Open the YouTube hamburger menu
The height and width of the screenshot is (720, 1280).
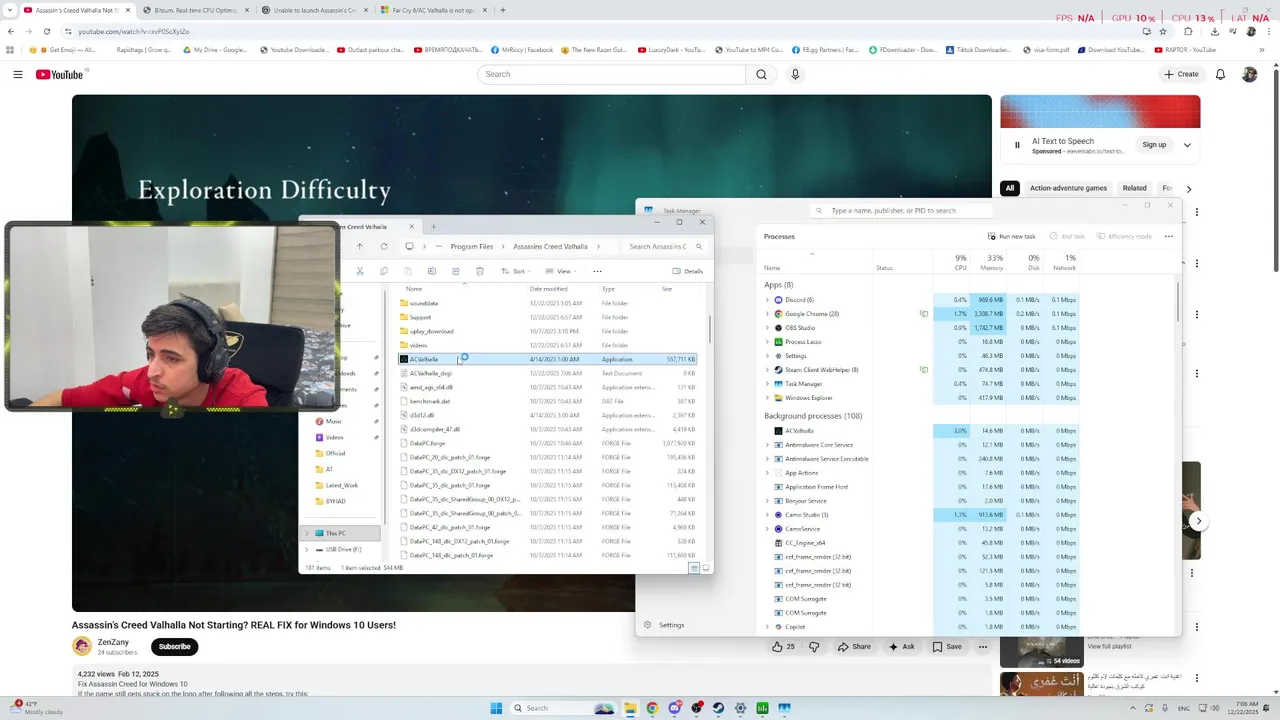18,74
